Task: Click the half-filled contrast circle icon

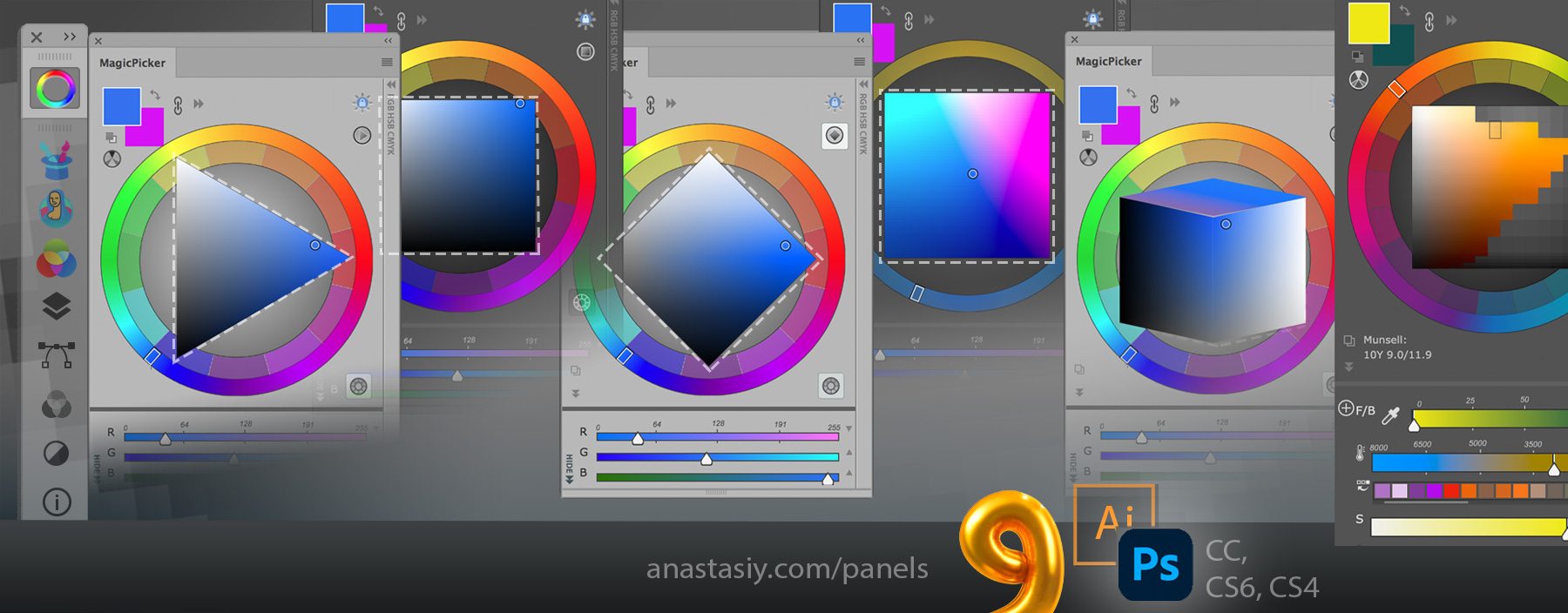Action: pos(56,453)
